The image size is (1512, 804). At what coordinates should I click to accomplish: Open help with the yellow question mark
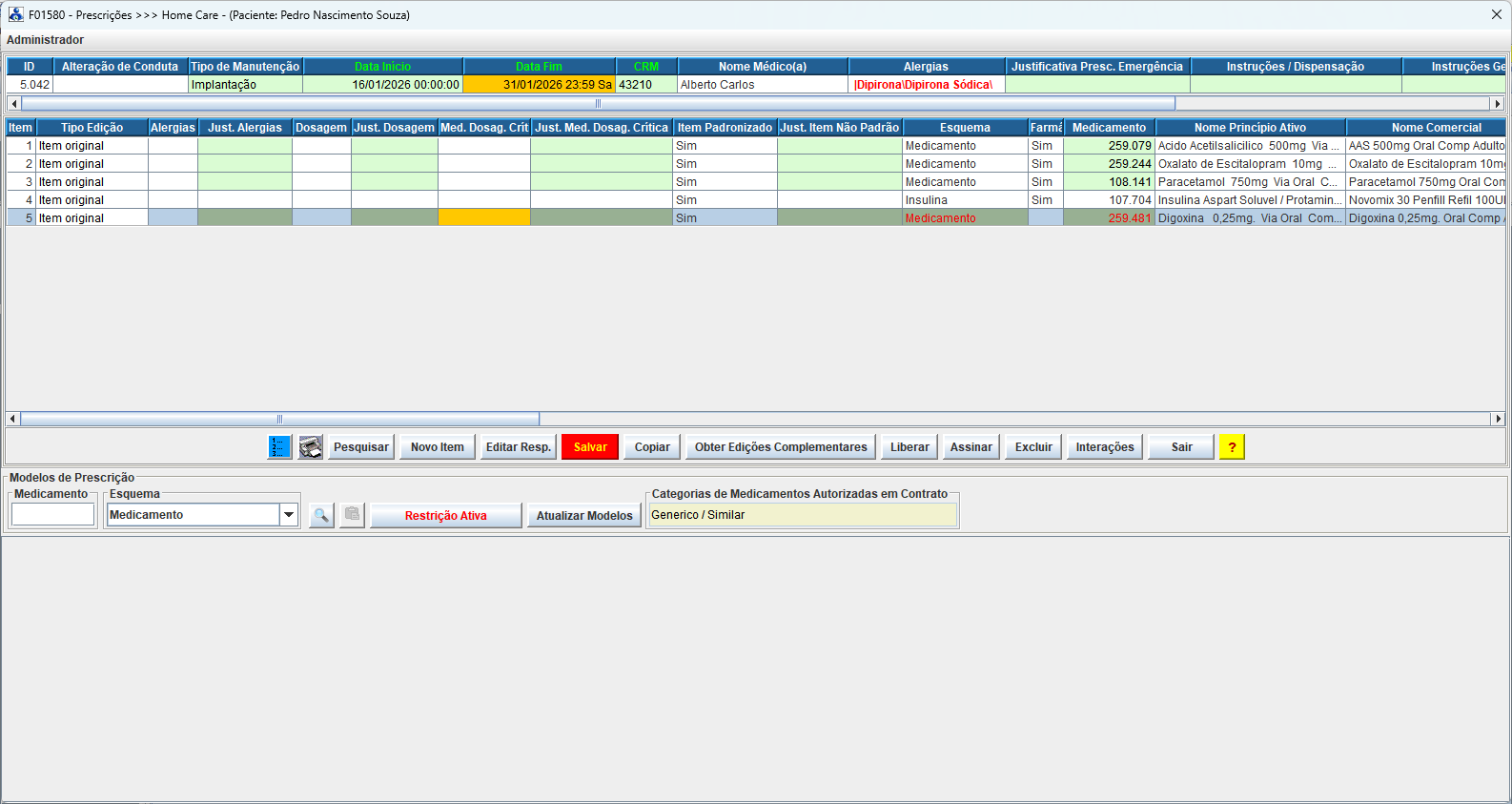click(x=1232, y=447)
